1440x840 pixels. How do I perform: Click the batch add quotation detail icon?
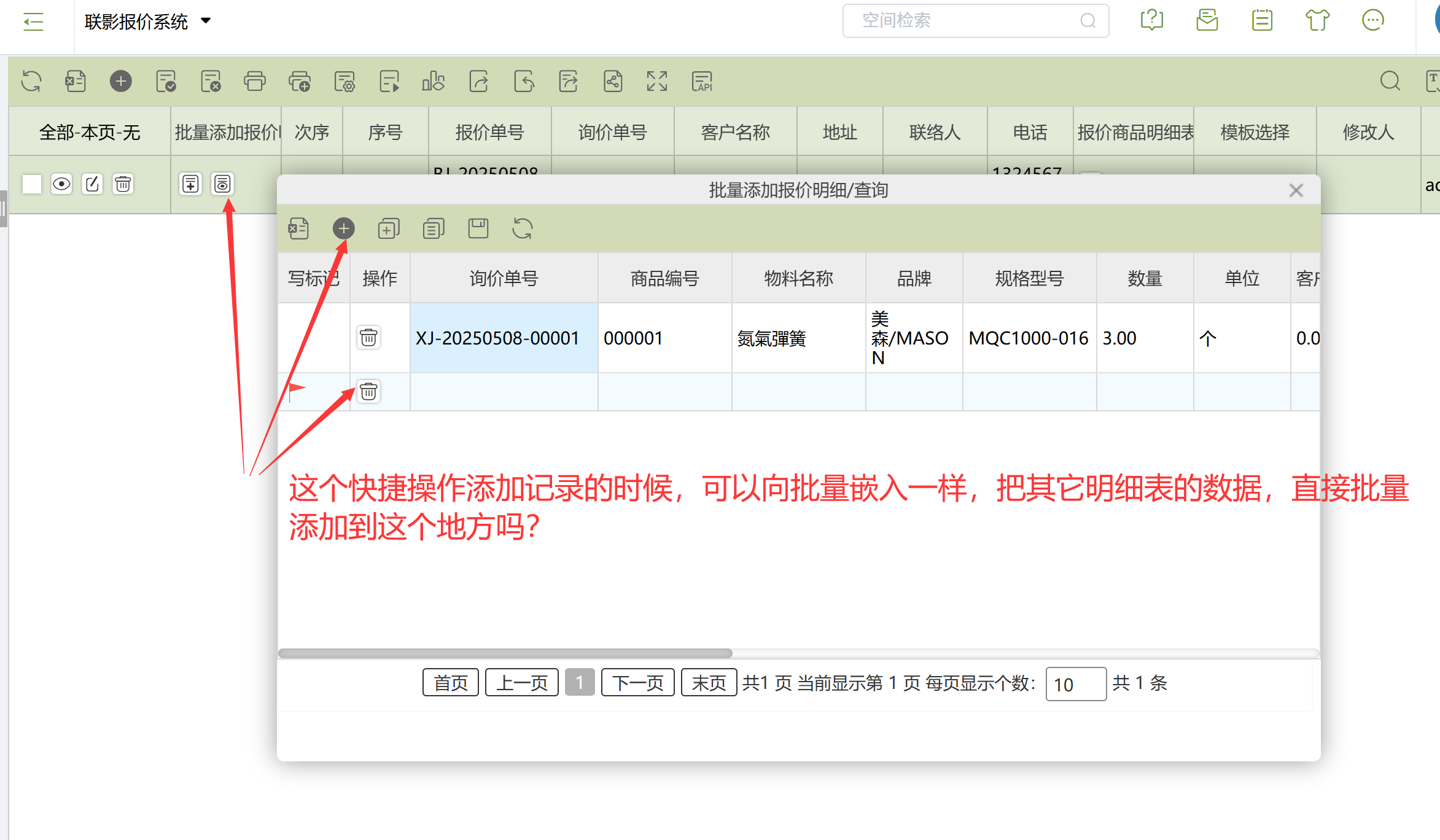click(x=191, y=184)
